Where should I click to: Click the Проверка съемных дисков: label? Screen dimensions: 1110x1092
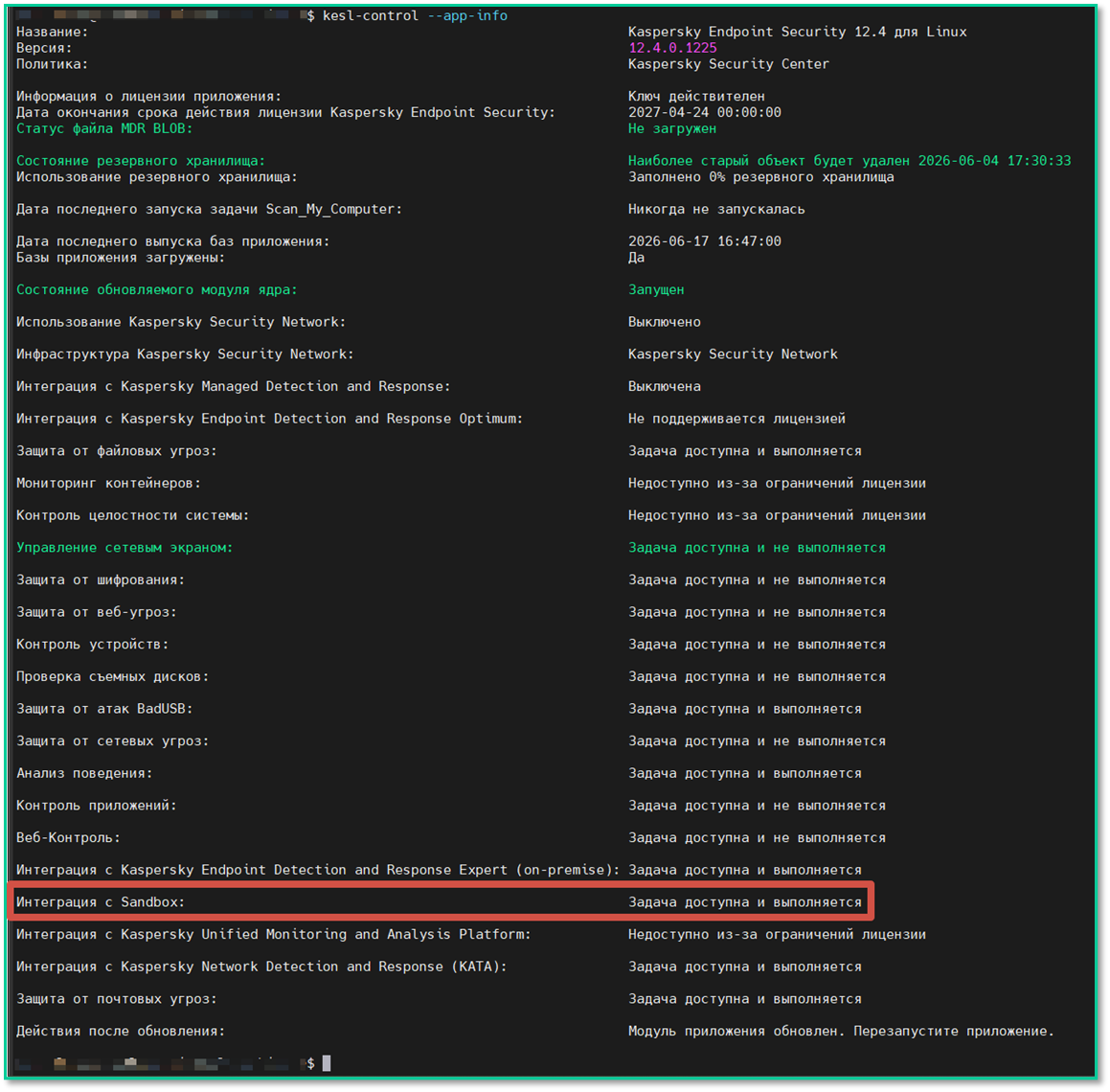113,676
